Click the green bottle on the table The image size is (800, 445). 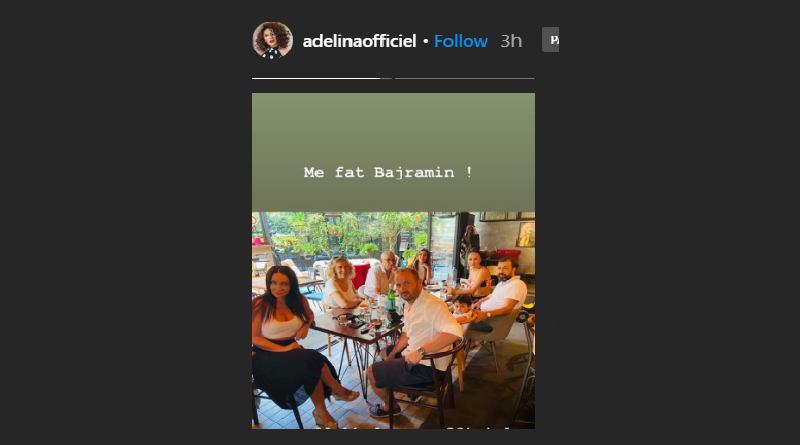point(391,300)
